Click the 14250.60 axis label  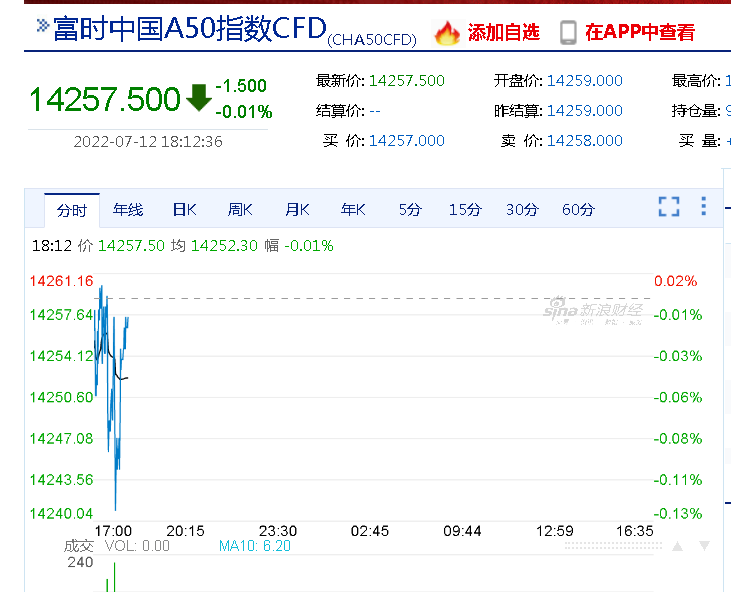click(x=62, y=397)
